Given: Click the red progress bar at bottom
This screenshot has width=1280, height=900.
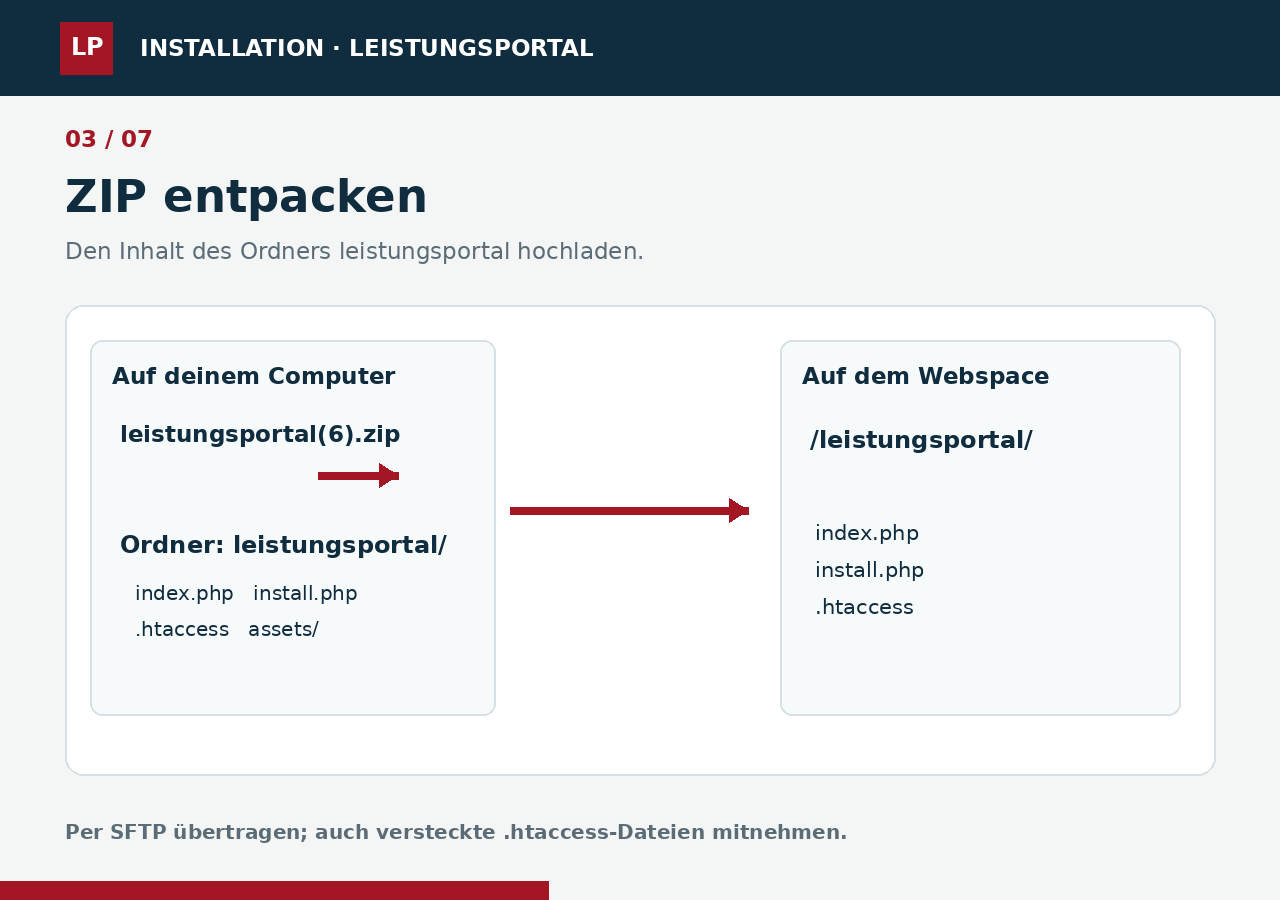Looking at the screenshot, I should coord(274,890).
